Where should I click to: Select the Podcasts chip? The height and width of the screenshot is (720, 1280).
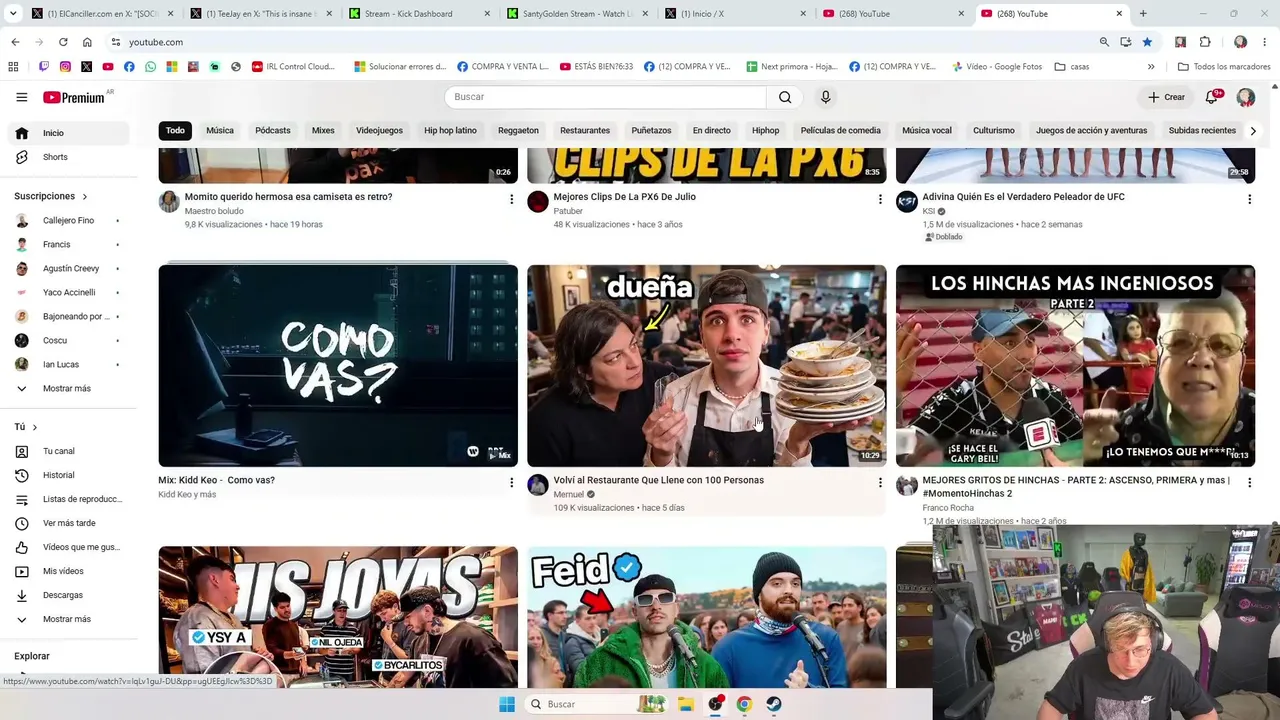click(x=273, y=130)
